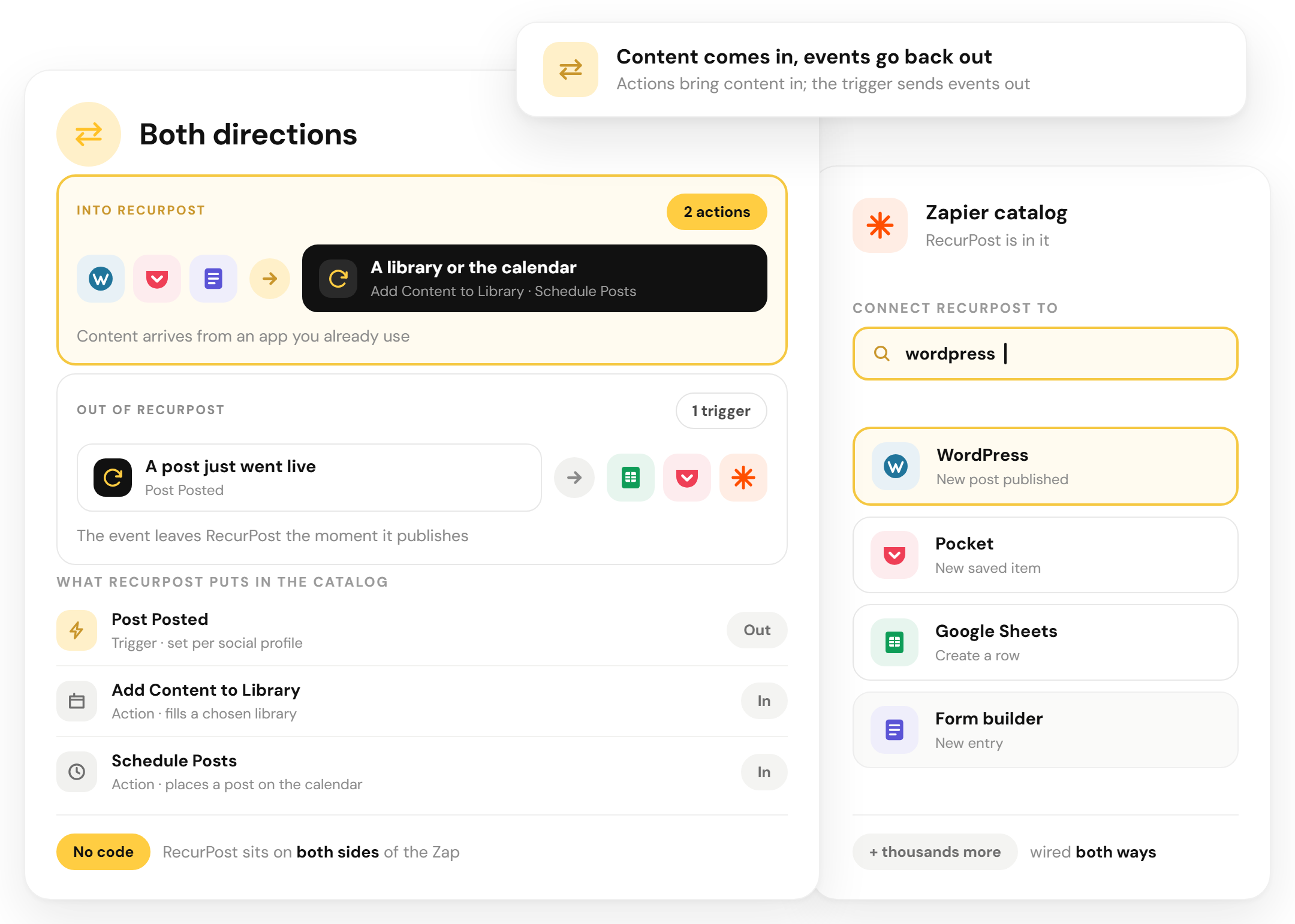
Task: Click RecurPost sits on both sides of the Zap
Action: tap(311, 852)
